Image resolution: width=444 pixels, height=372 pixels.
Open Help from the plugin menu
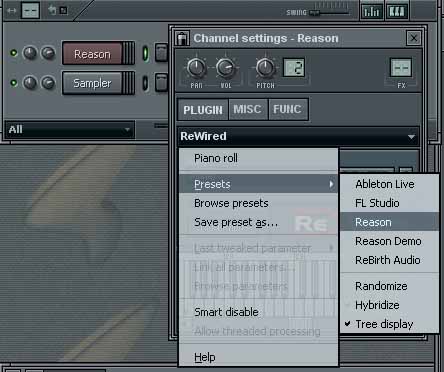tap(259, 357)
